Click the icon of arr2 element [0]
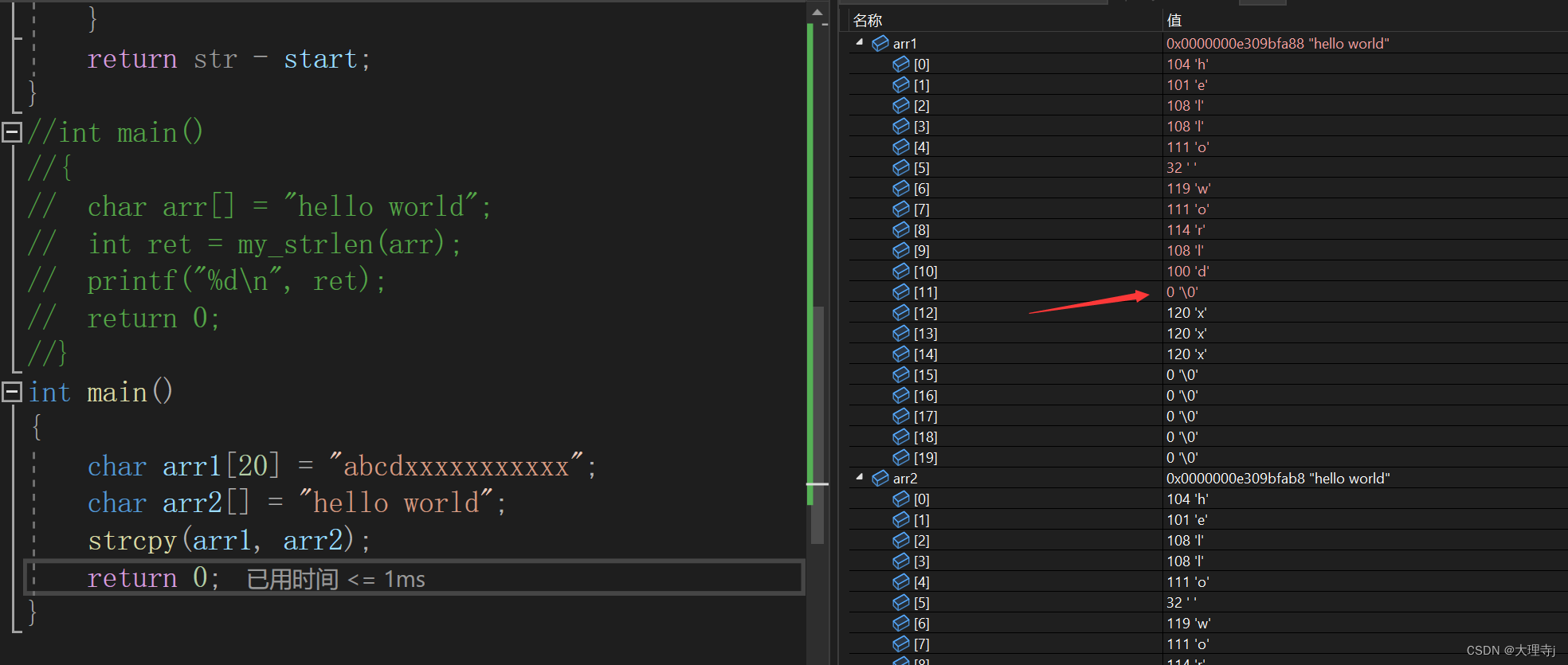1568x665 pixels. [901, 499]
